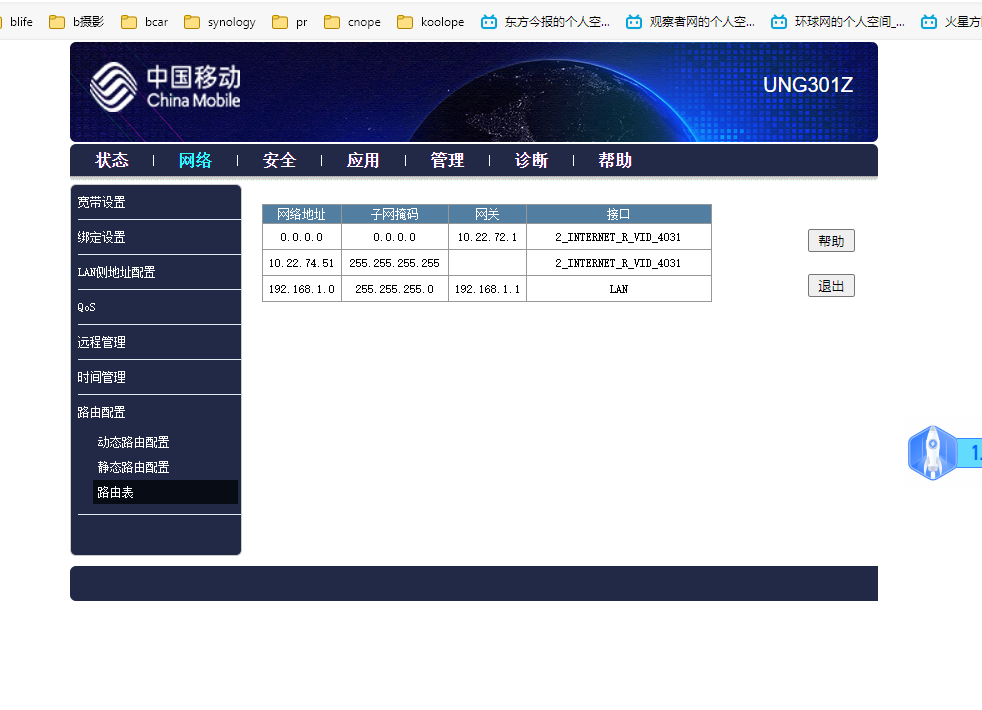Image resolution: width=982 pixels, height=710 pixels.
Task: Open the 东方今报 Bilibili space bookmark
Action: [546, 22]
